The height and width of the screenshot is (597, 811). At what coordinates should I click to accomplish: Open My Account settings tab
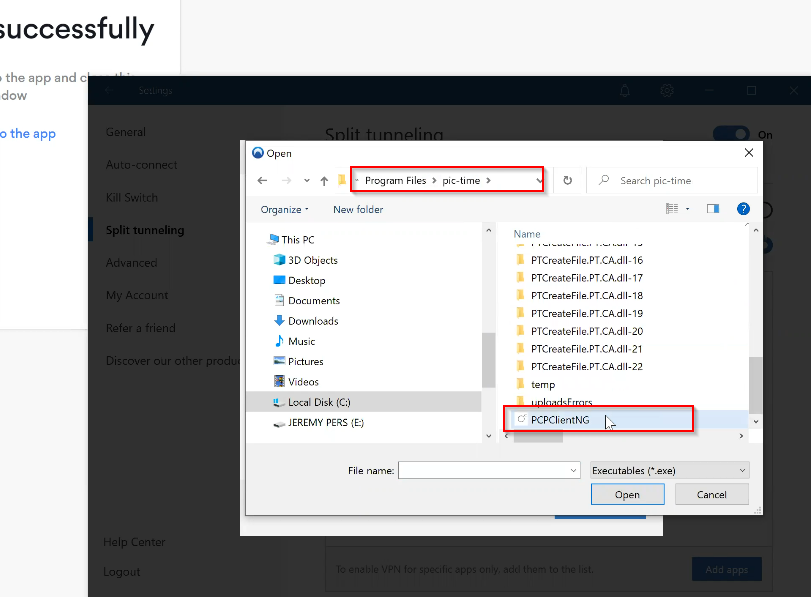coord(137,295)
